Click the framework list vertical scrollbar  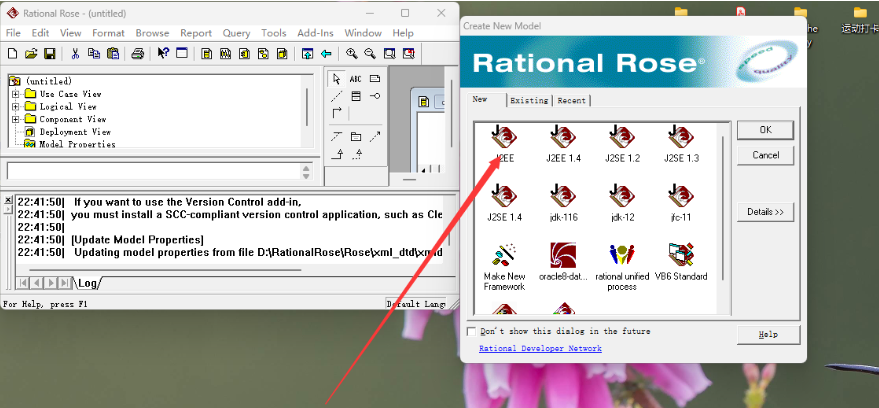724,207
